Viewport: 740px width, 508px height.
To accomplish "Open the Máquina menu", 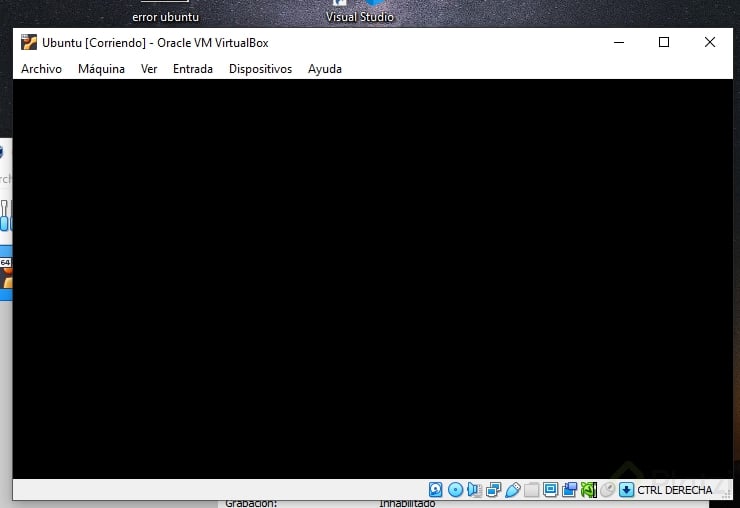I will 101,69.
